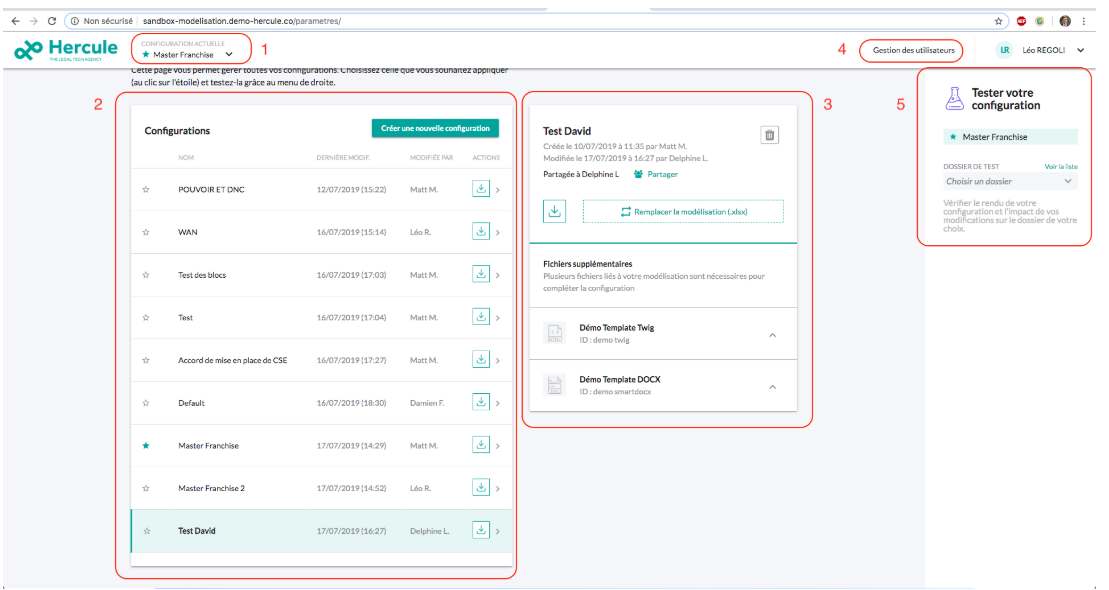Download Accord de mise en place de CSE
The width and height of the screenshot is (1109, 590).
click(x=481, y=359)
